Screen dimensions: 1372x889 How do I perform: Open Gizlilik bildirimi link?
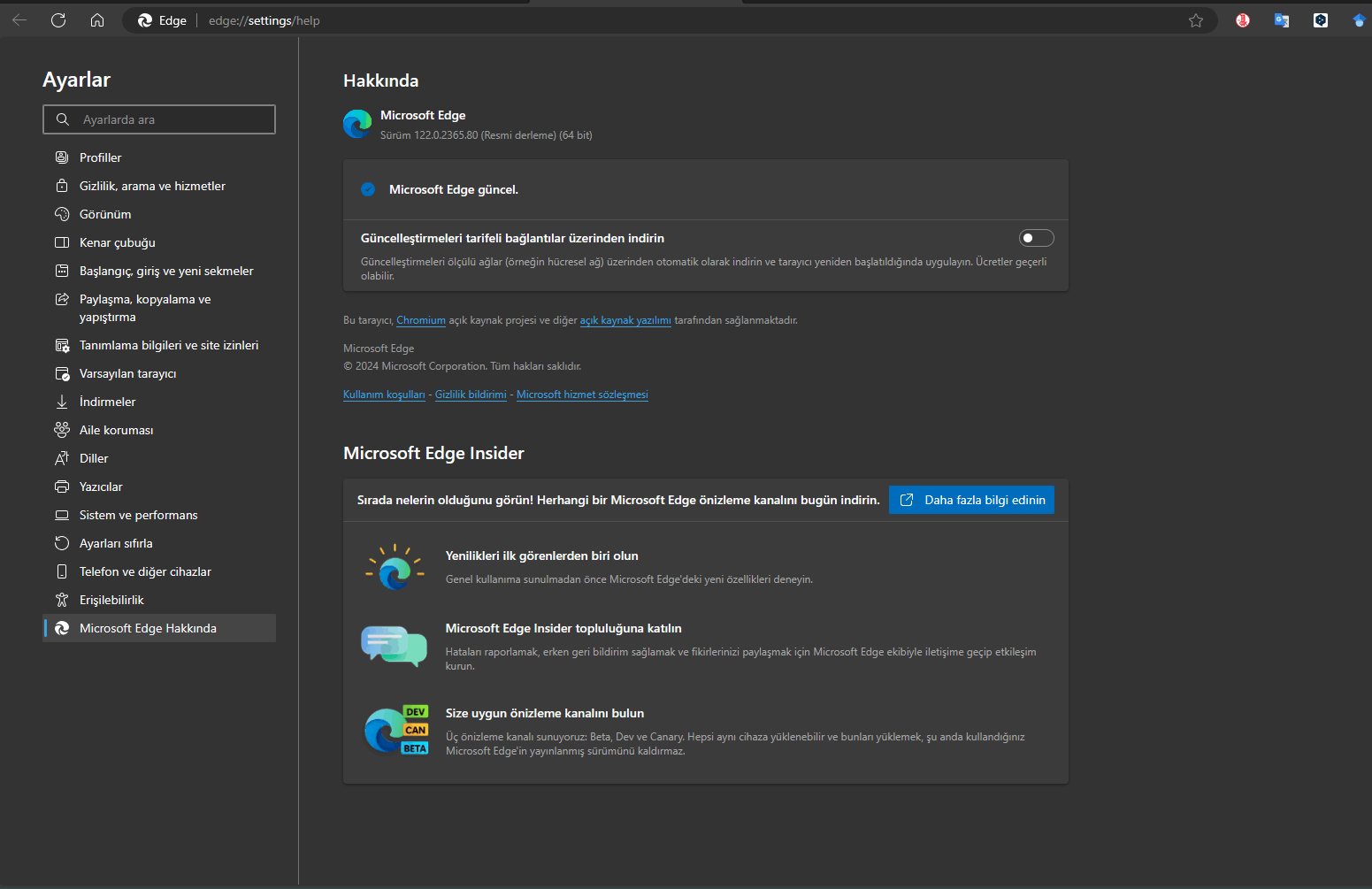pos(471,395)
